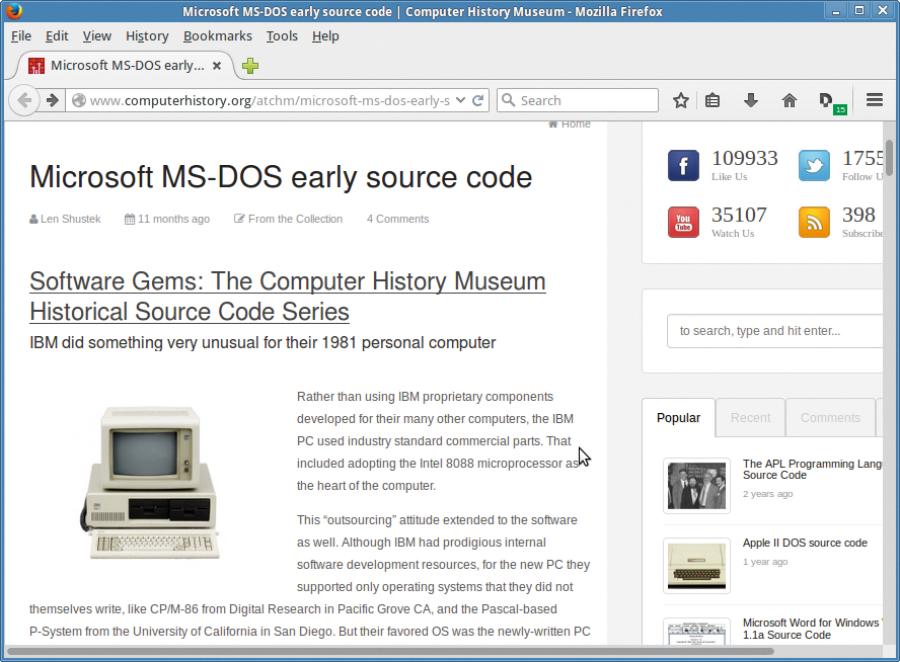Open the From the Collection category link

tap(288, 219)
